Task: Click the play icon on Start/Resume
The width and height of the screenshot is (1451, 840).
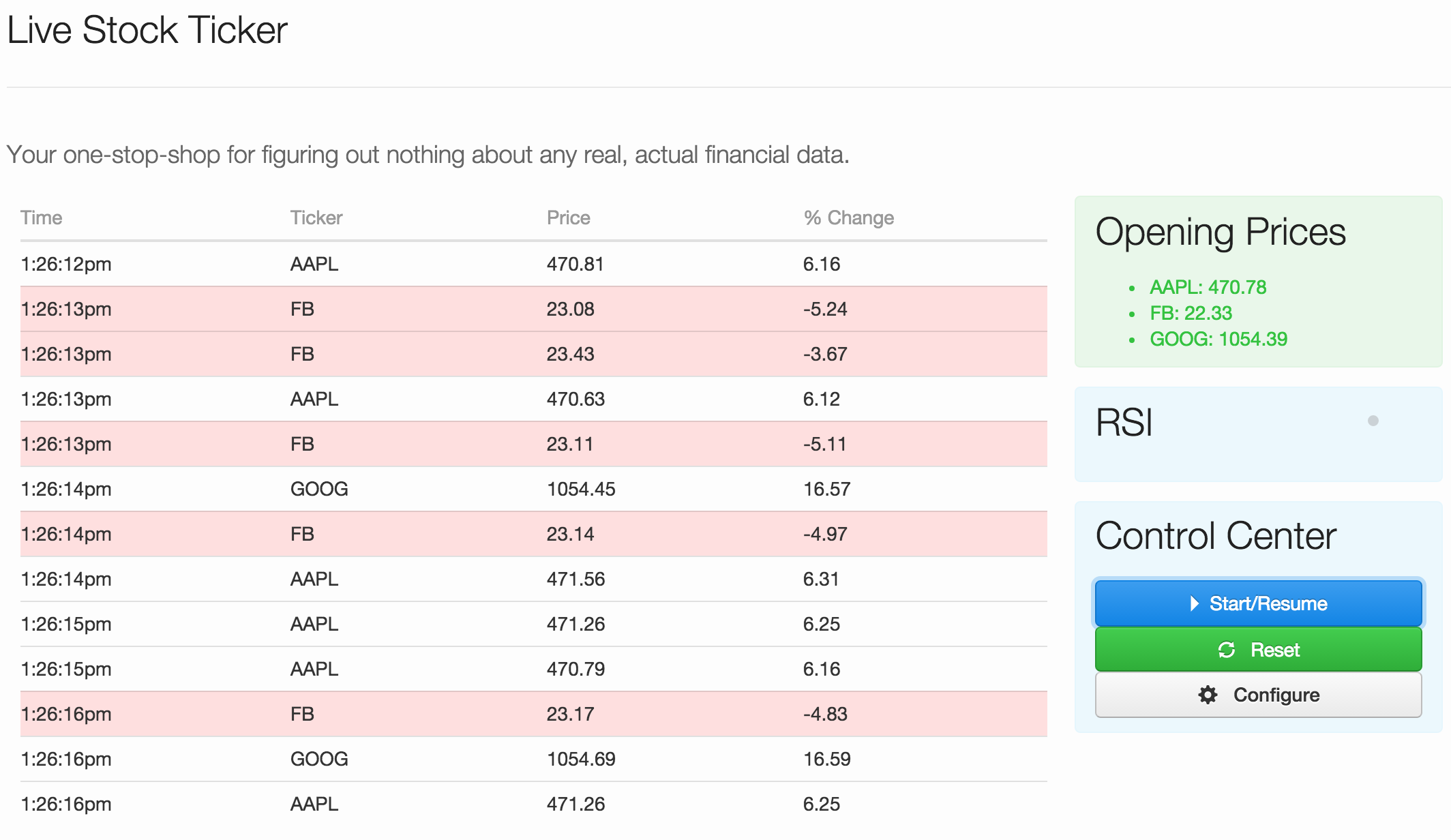Action: (1194, 603)
